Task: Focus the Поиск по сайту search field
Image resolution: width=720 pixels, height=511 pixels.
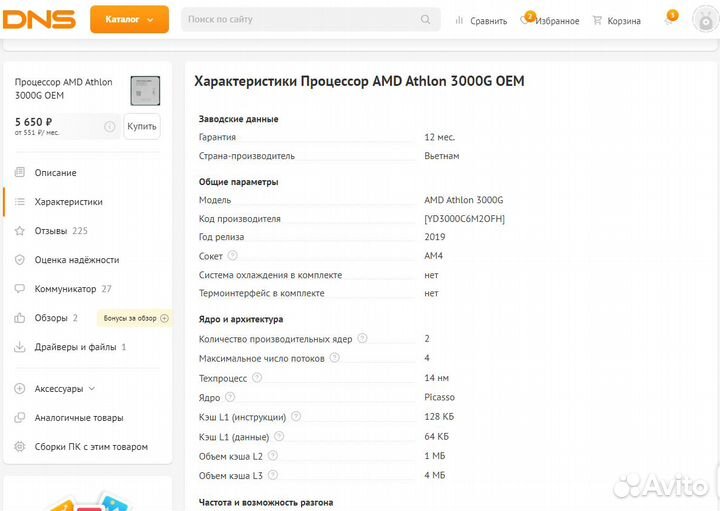Action: (x=311, y=19)
